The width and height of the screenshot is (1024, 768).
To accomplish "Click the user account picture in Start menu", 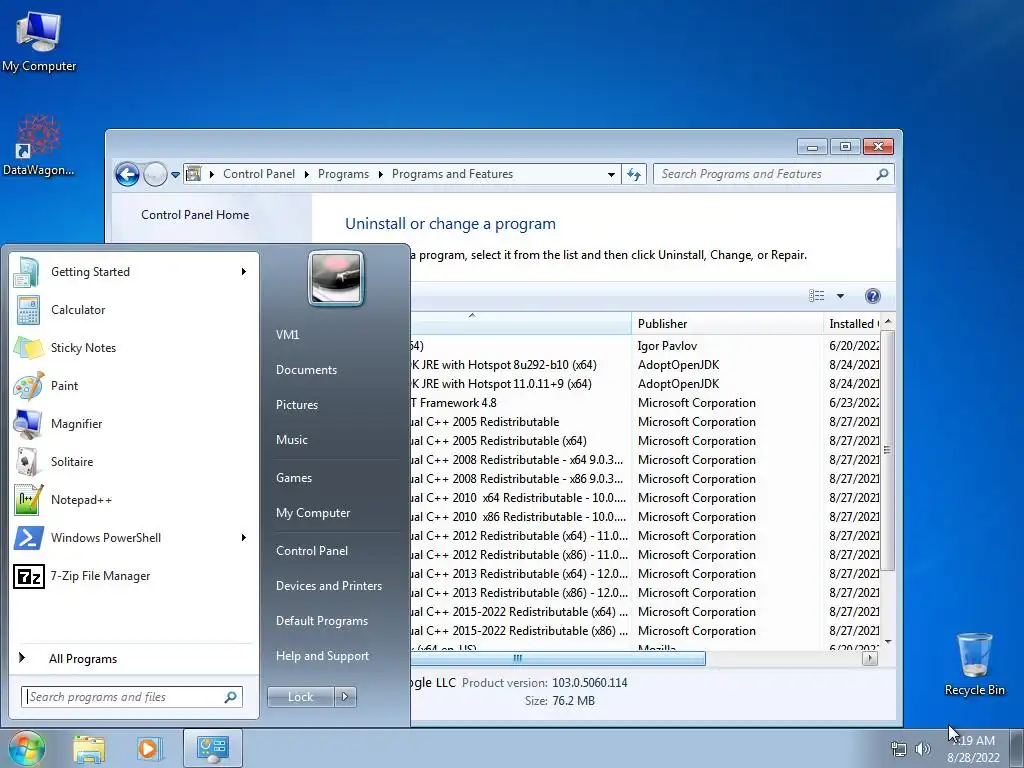I will (336, 278).
